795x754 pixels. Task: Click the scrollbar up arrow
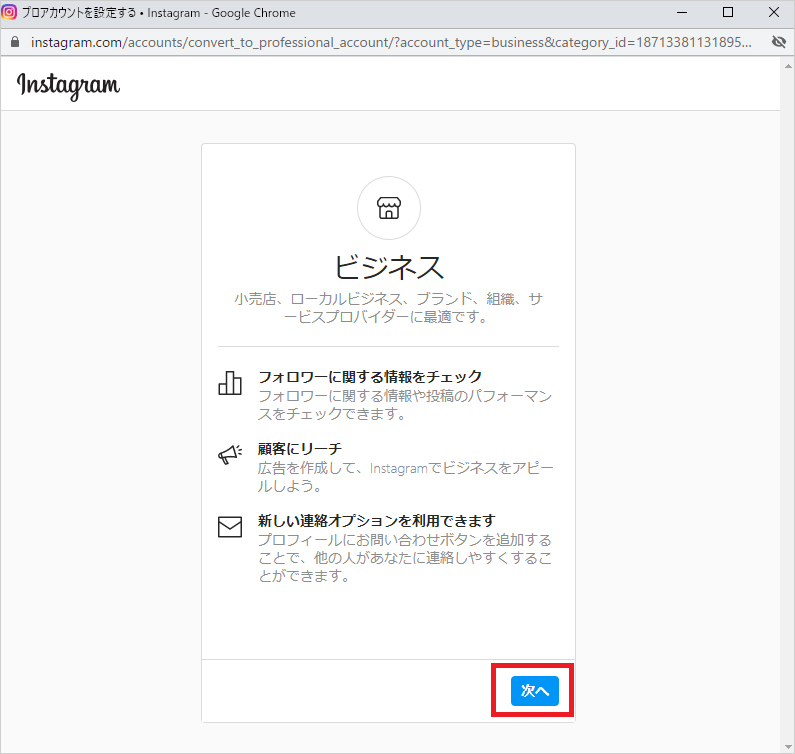coord(788,66)
